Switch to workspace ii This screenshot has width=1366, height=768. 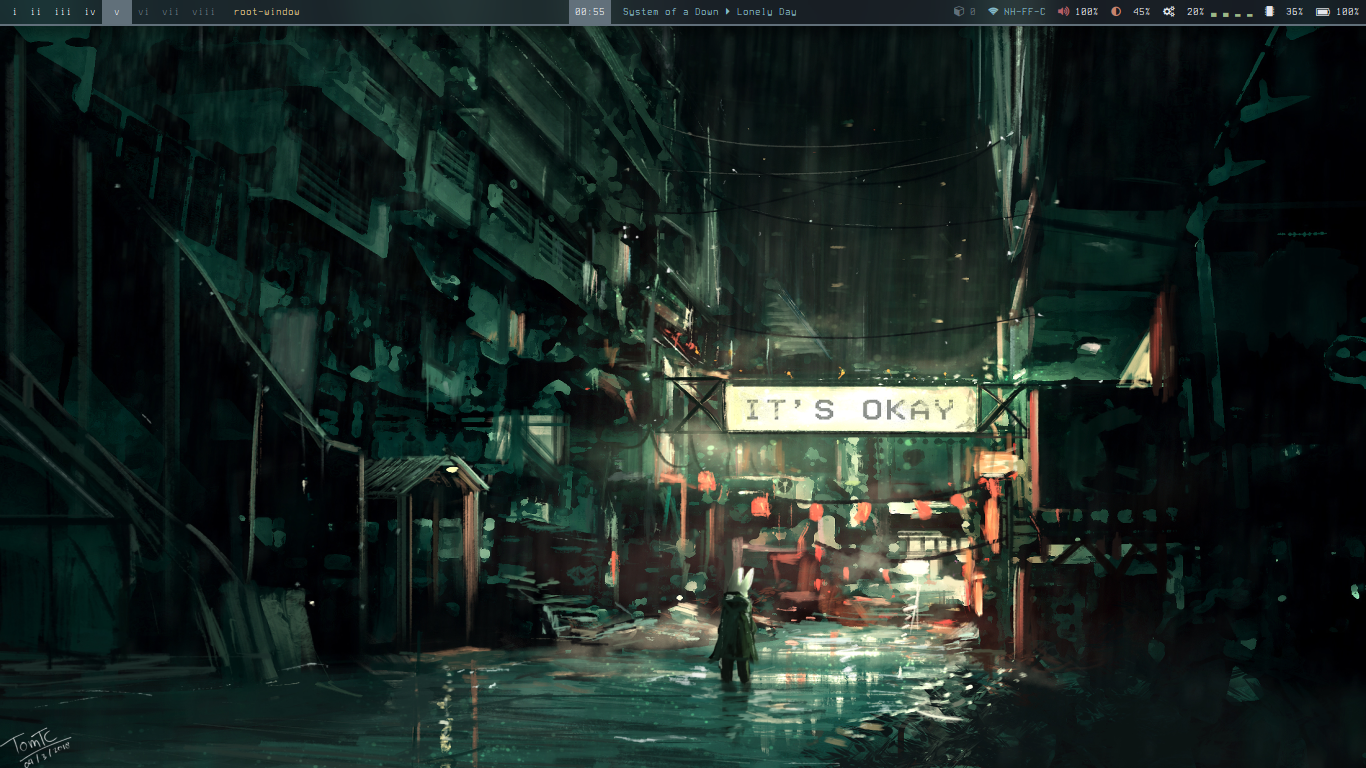click(36, 12)
